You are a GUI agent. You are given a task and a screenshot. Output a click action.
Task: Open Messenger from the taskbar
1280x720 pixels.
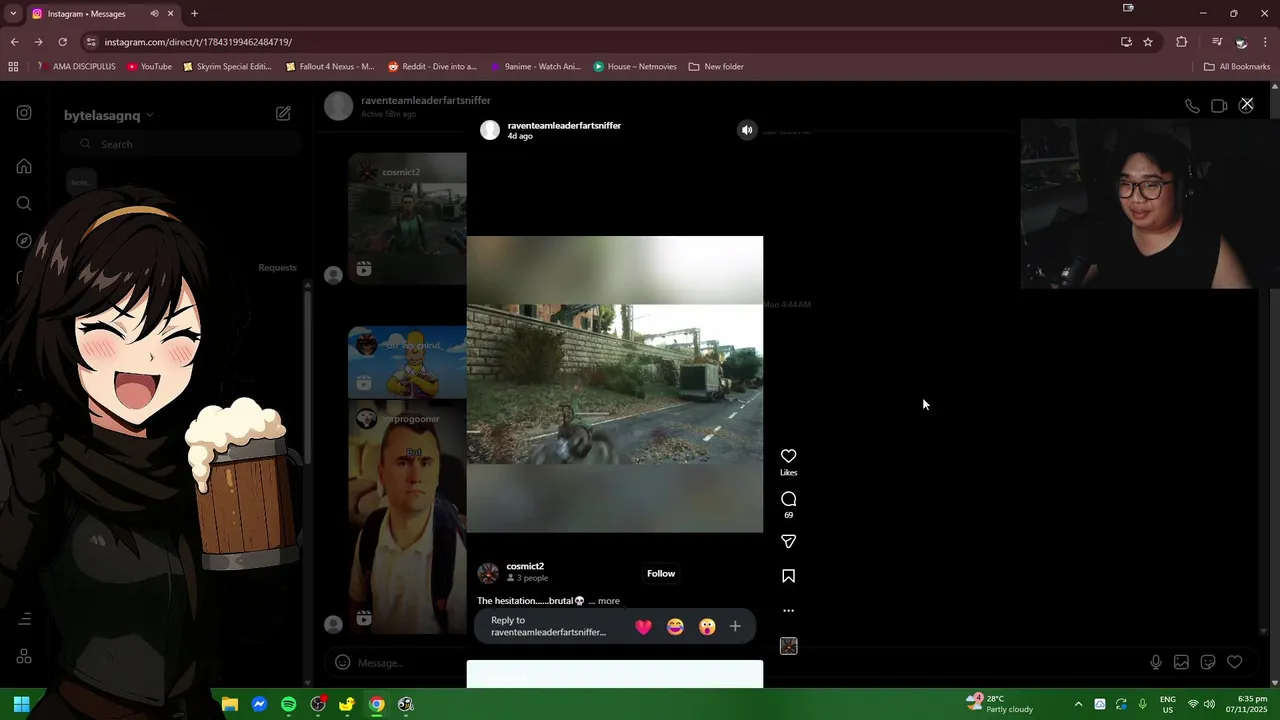pos(259,704)
